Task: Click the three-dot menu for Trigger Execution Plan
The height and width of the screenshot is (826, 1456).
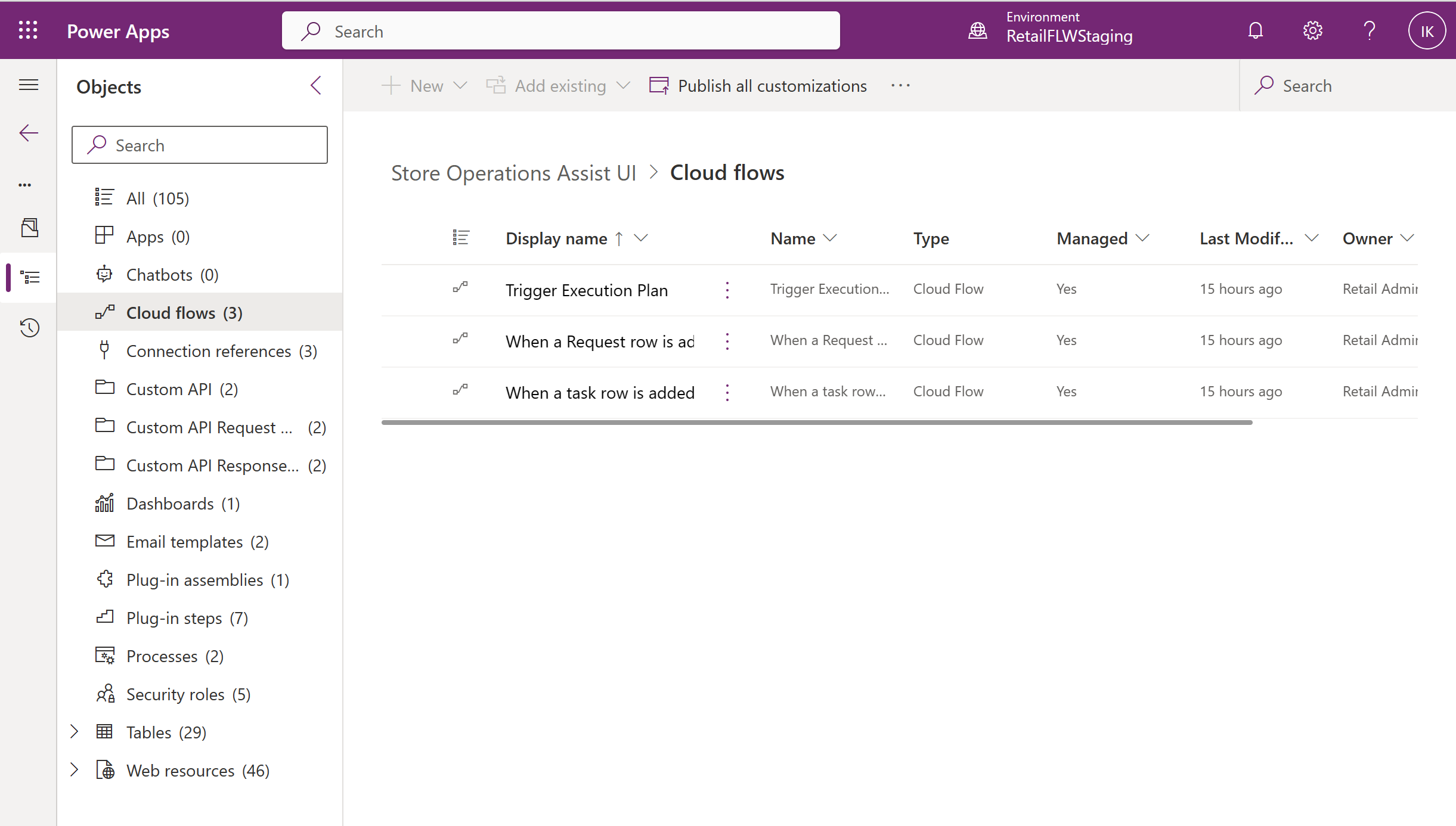Action: point(727,290)
